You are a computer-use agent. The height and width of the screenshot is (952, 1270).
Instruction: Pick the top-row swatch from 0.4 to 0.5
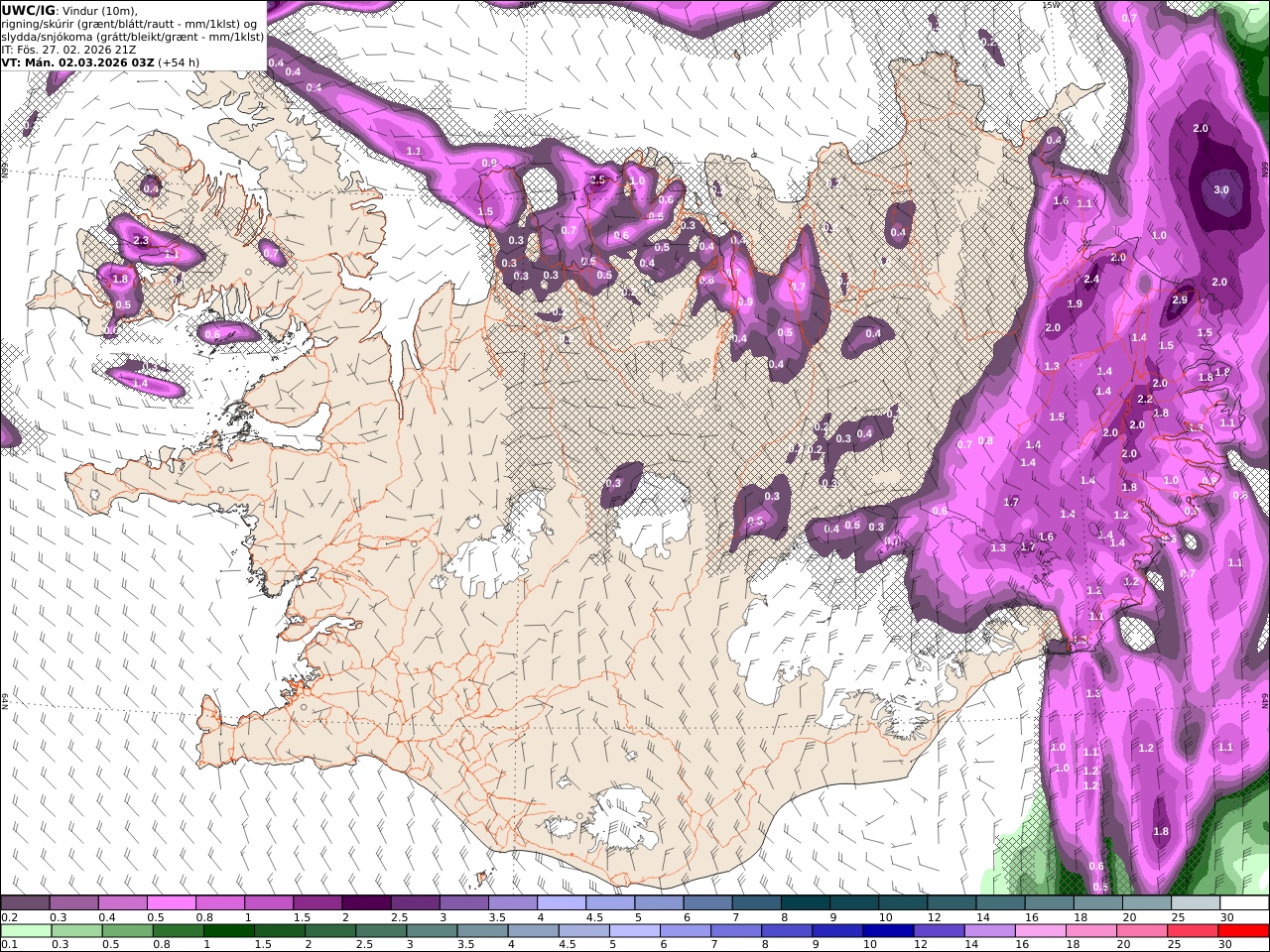coord(122,903)
